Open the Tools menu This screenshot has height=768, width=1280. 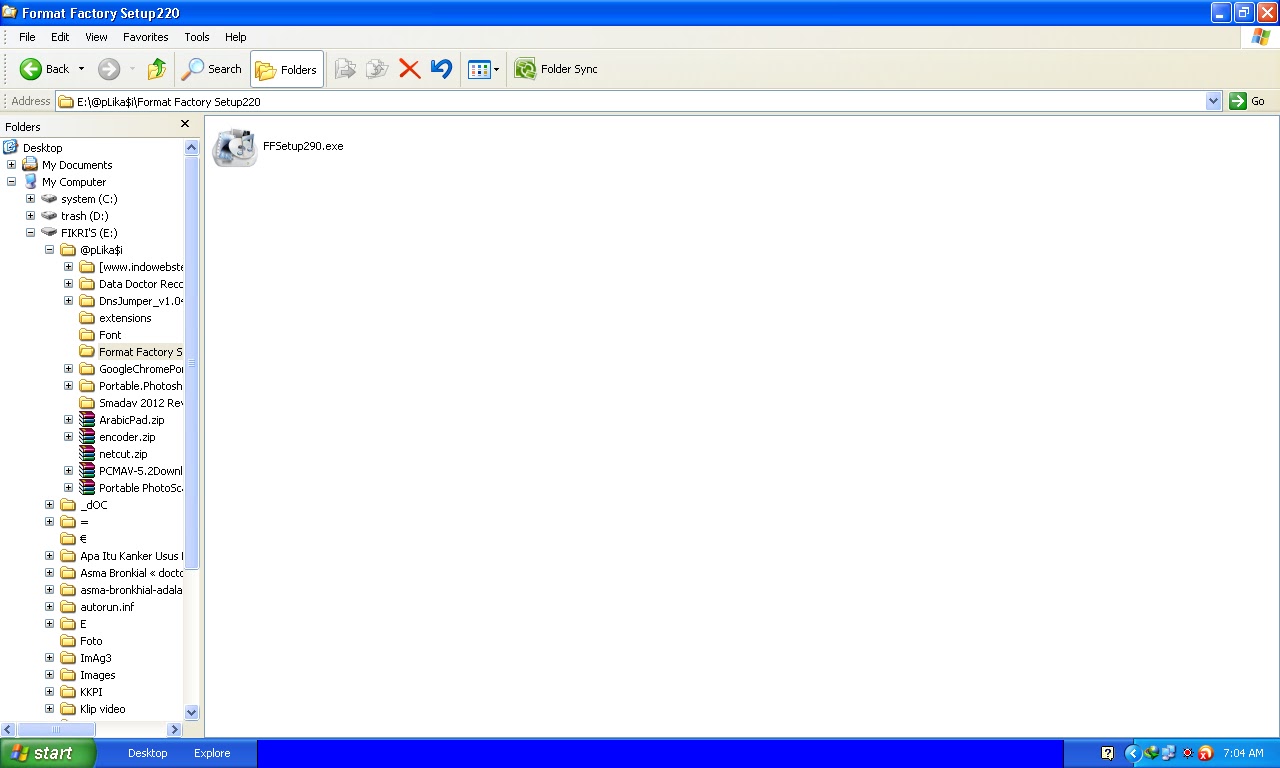(x=197, y=37)
